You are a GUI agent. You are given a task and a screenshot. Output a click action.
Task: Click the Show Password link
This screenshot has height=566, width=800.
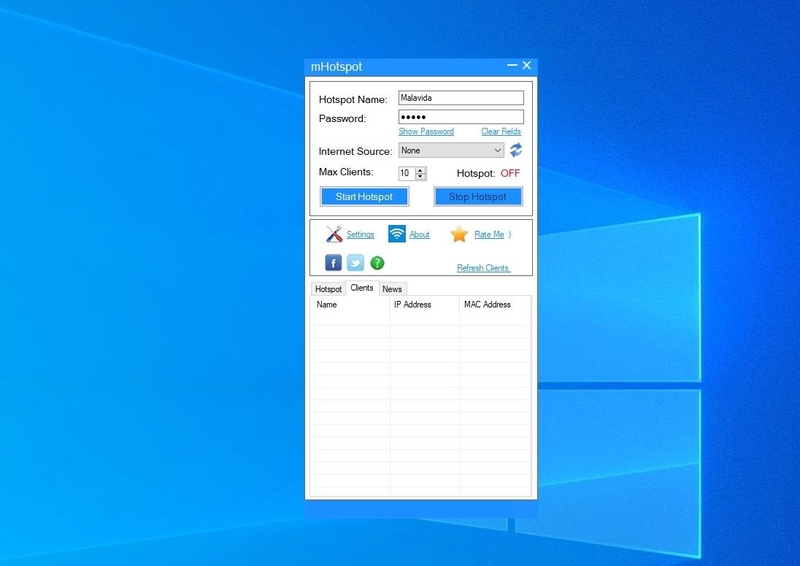click(426, 132)
